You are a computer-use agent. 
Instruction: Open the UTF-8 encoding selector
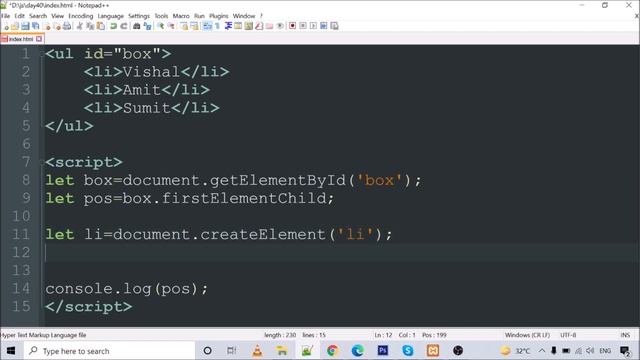[x=568, y=335]
